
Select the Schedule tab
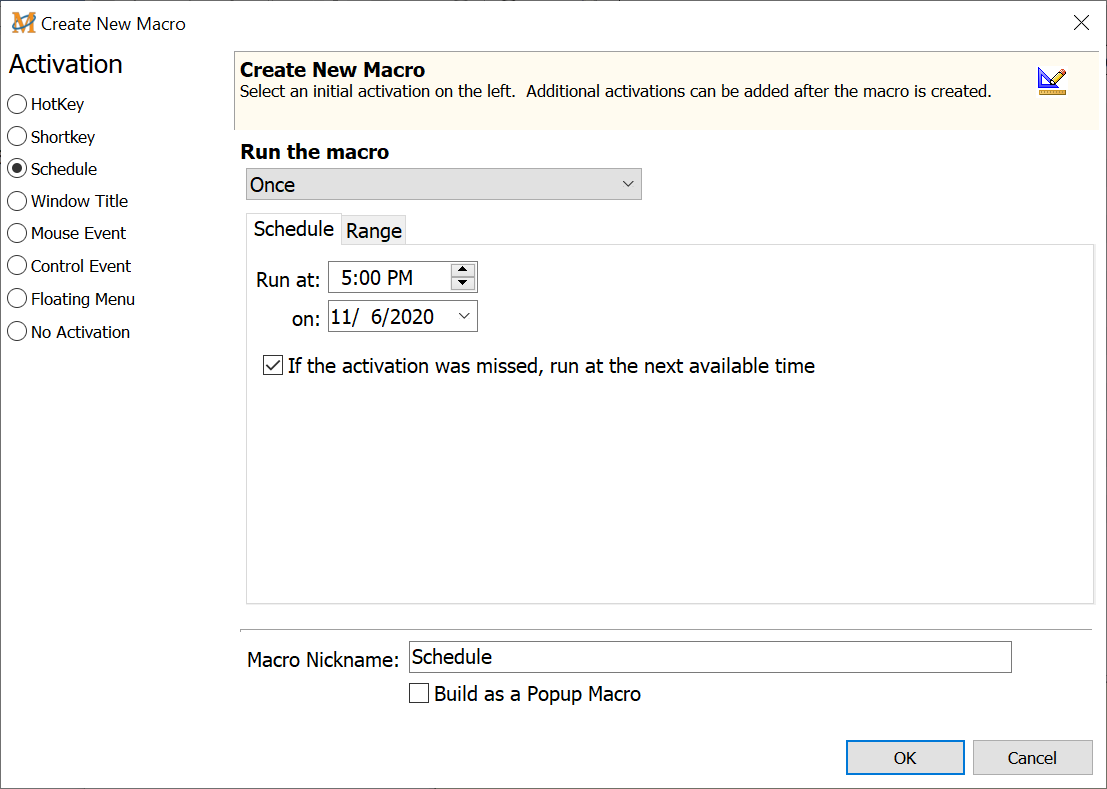[x=293, y=229]
